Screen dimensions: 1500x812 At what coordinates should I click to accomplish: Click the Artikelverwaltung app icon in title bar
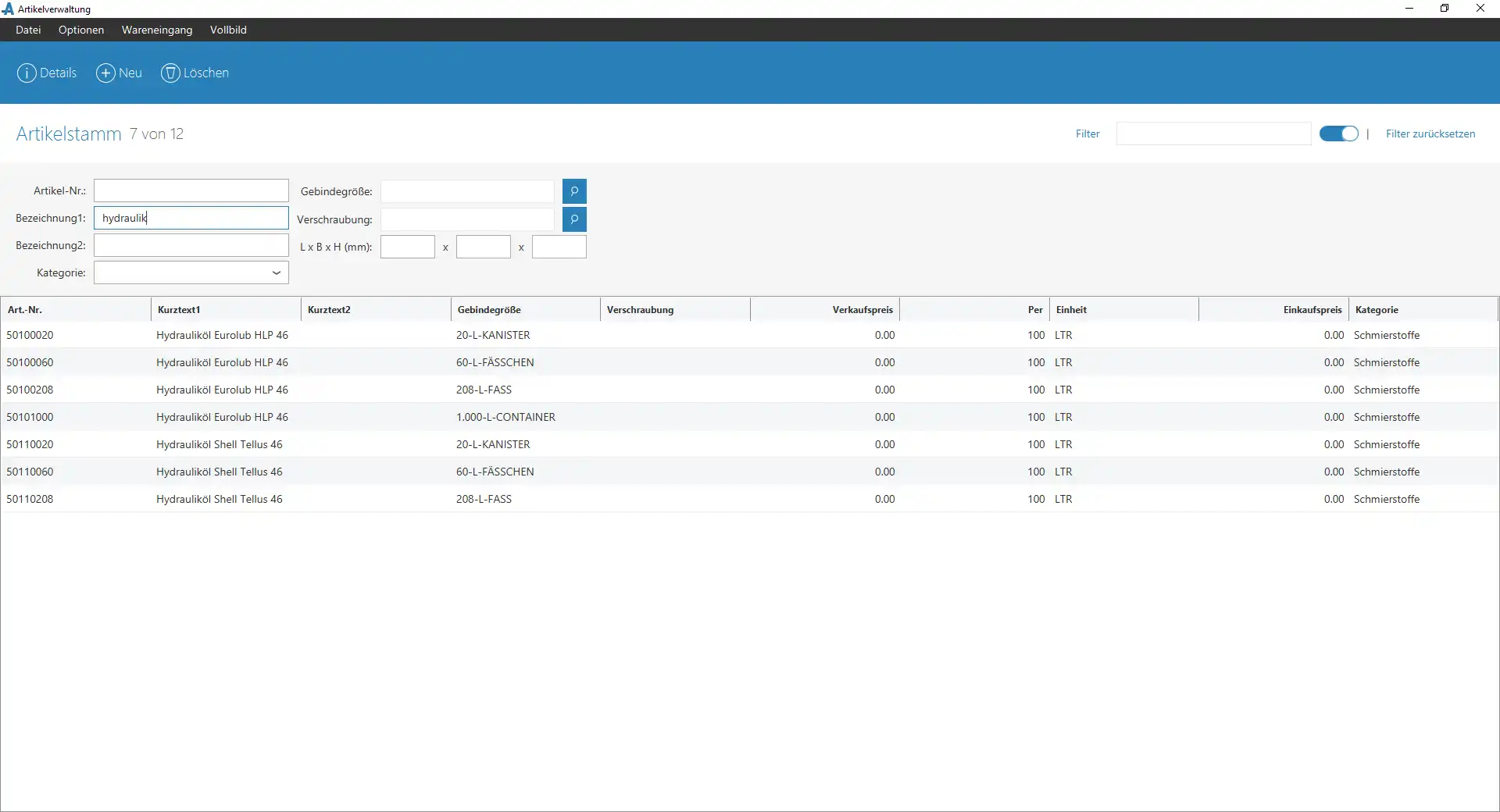pyautogui.click(x=8, y=9)
